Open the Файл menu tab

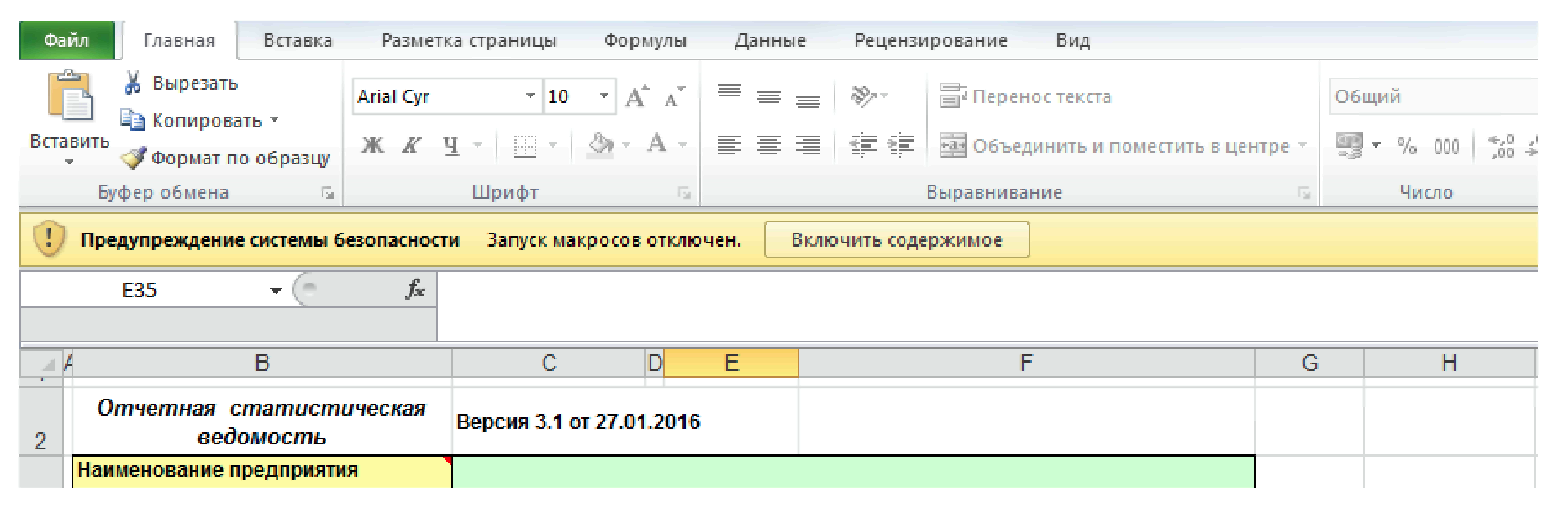pos(66,40)
